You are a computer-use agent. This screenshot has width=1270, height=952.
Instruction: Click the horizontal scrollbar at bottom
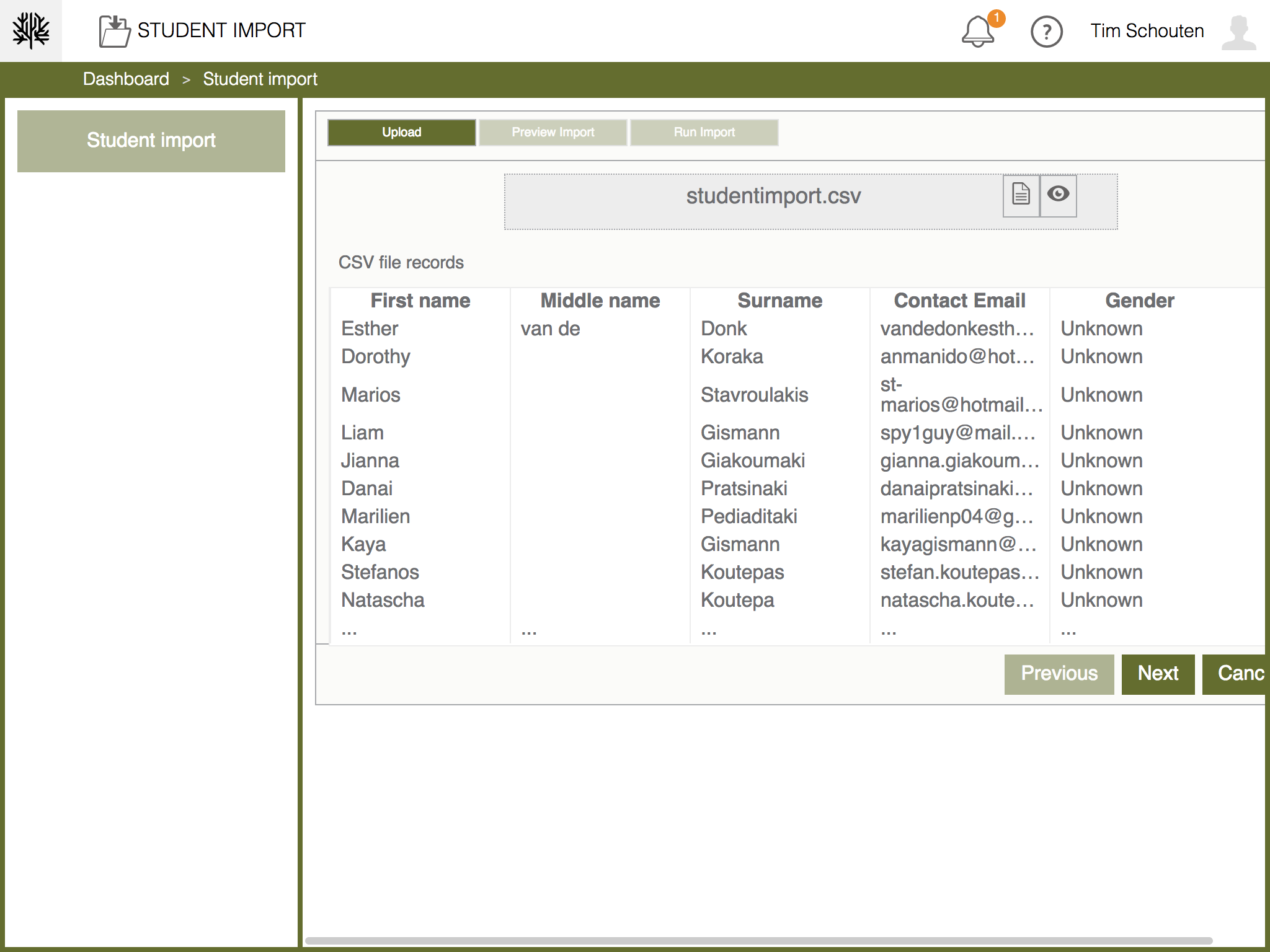[758, 940]
